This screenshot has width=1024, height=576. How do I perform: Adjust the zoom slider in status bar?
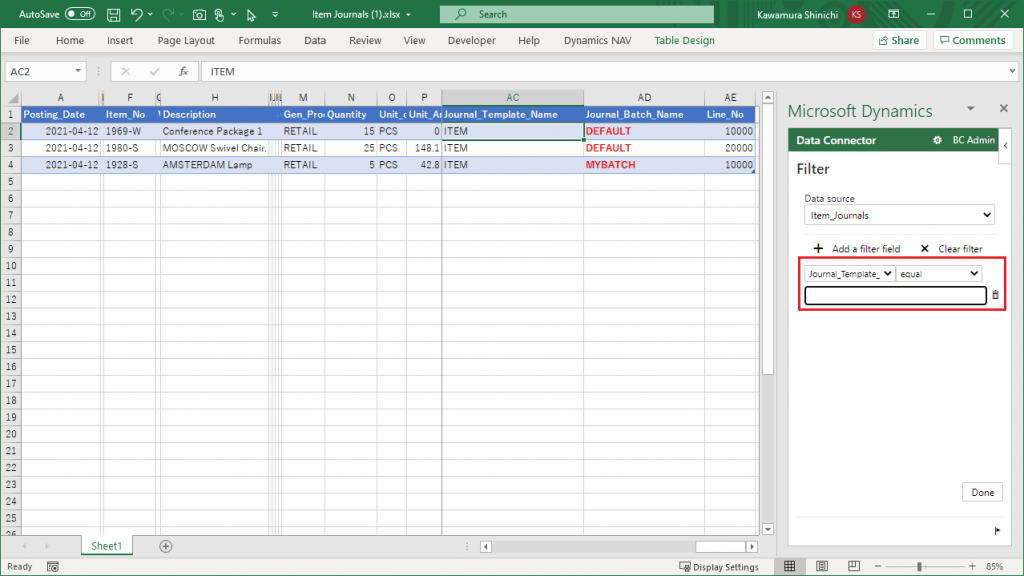click(919, 567)
